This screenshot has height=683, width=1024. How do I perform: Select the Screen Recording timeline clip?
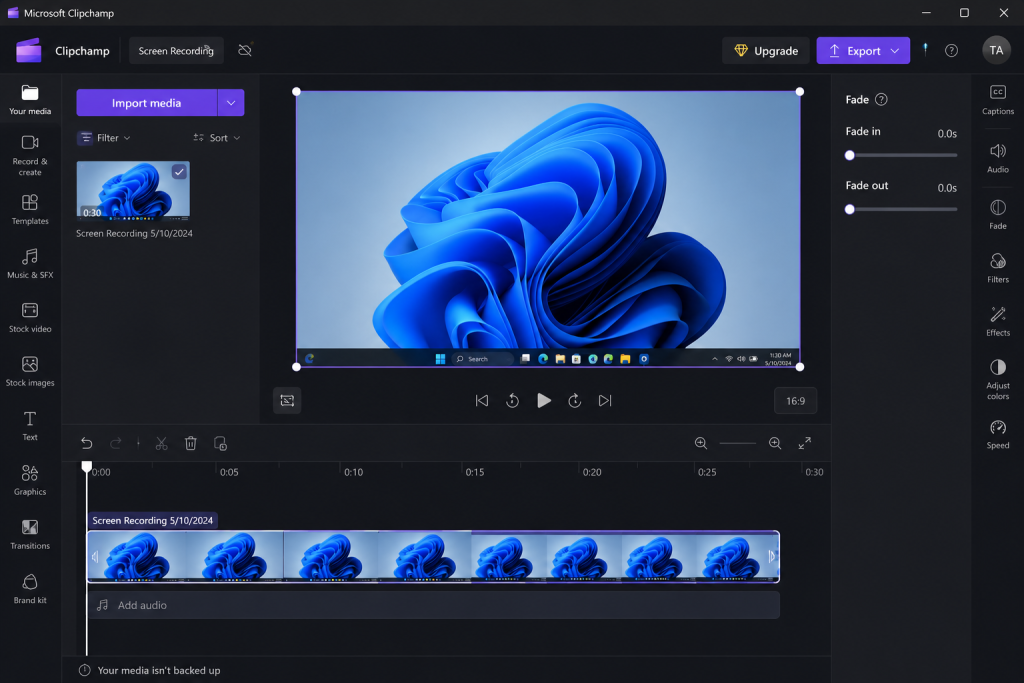pos(434,556)
